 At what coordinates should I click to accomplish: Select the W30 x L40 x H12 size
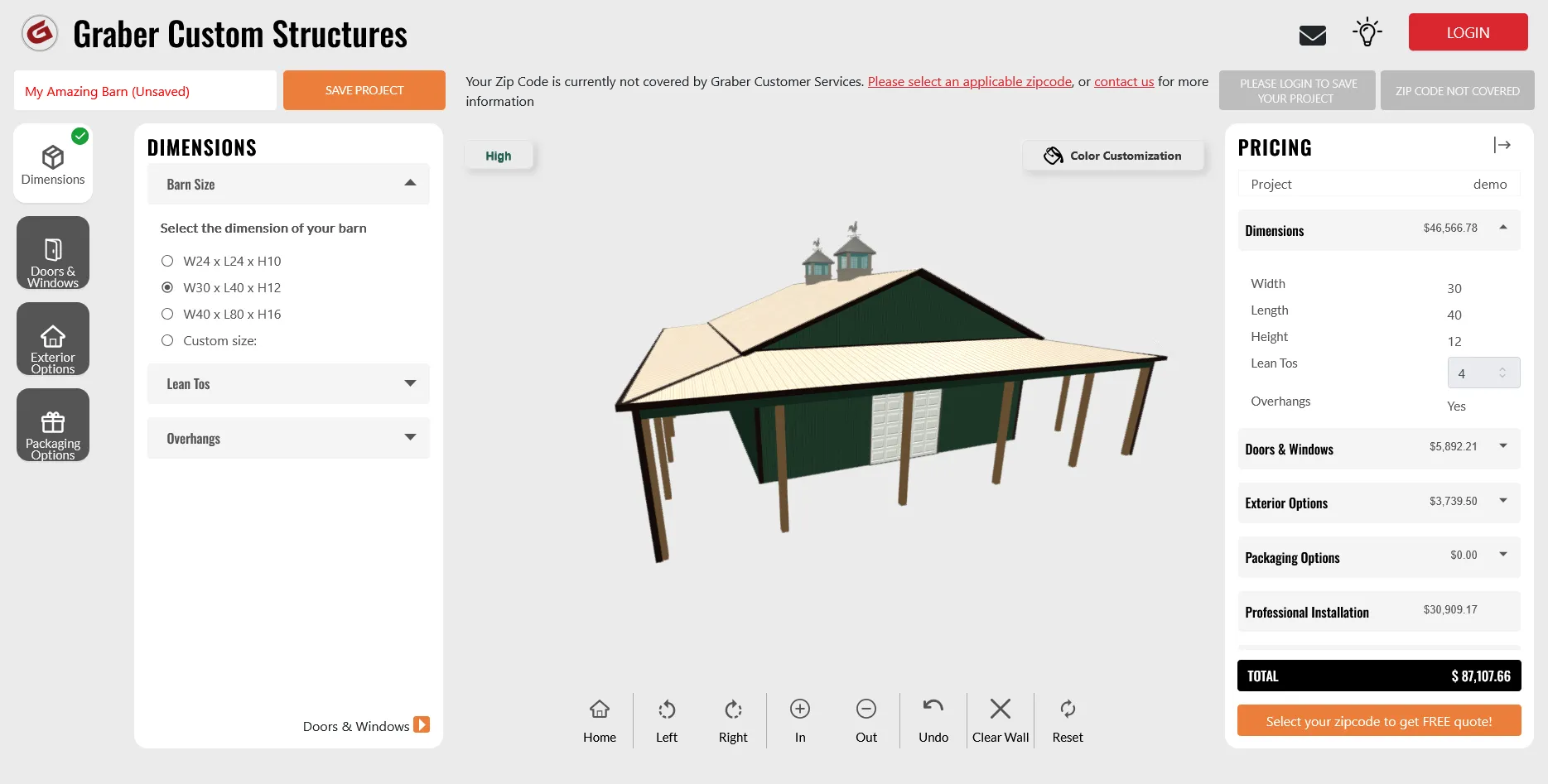coord(167,287)
